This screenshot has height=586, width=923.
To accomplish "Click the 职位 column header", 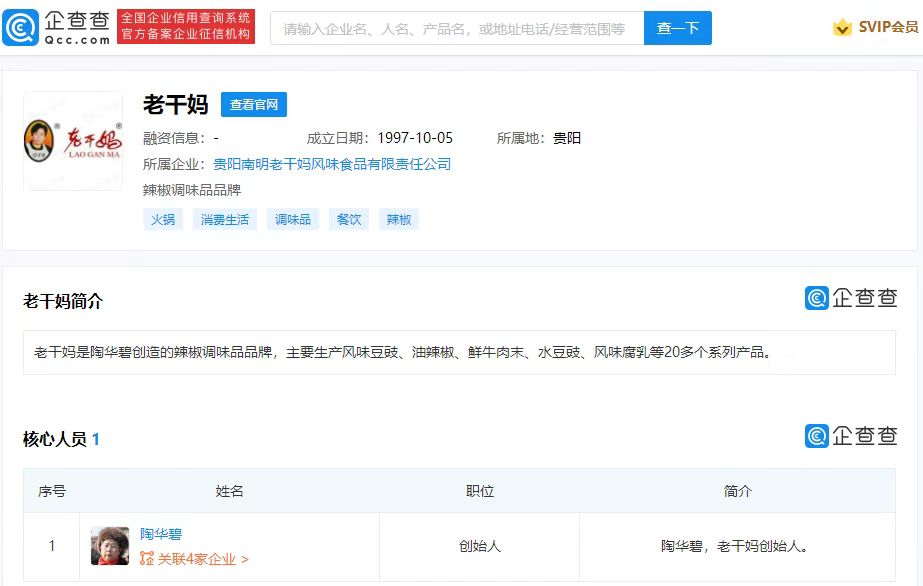I will [x=479, y=491].
